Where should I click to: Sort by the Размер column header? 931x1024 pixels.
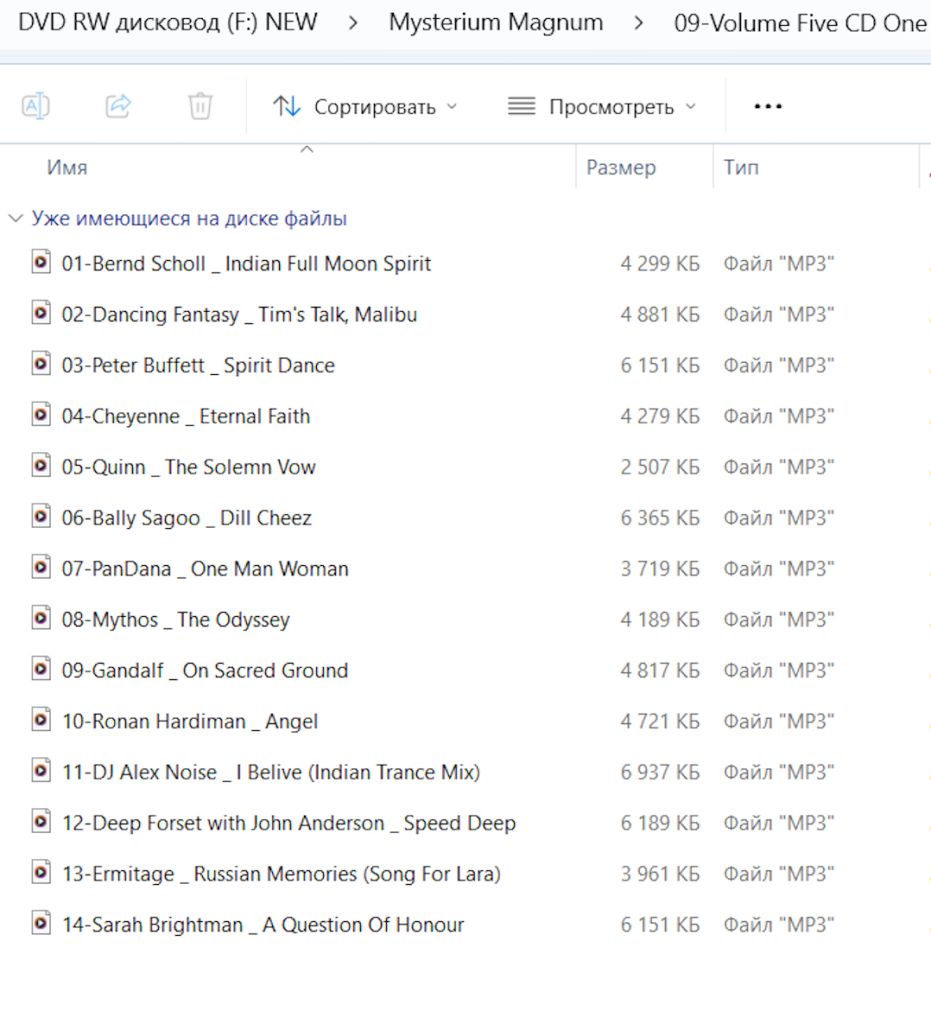coord(621,168)
